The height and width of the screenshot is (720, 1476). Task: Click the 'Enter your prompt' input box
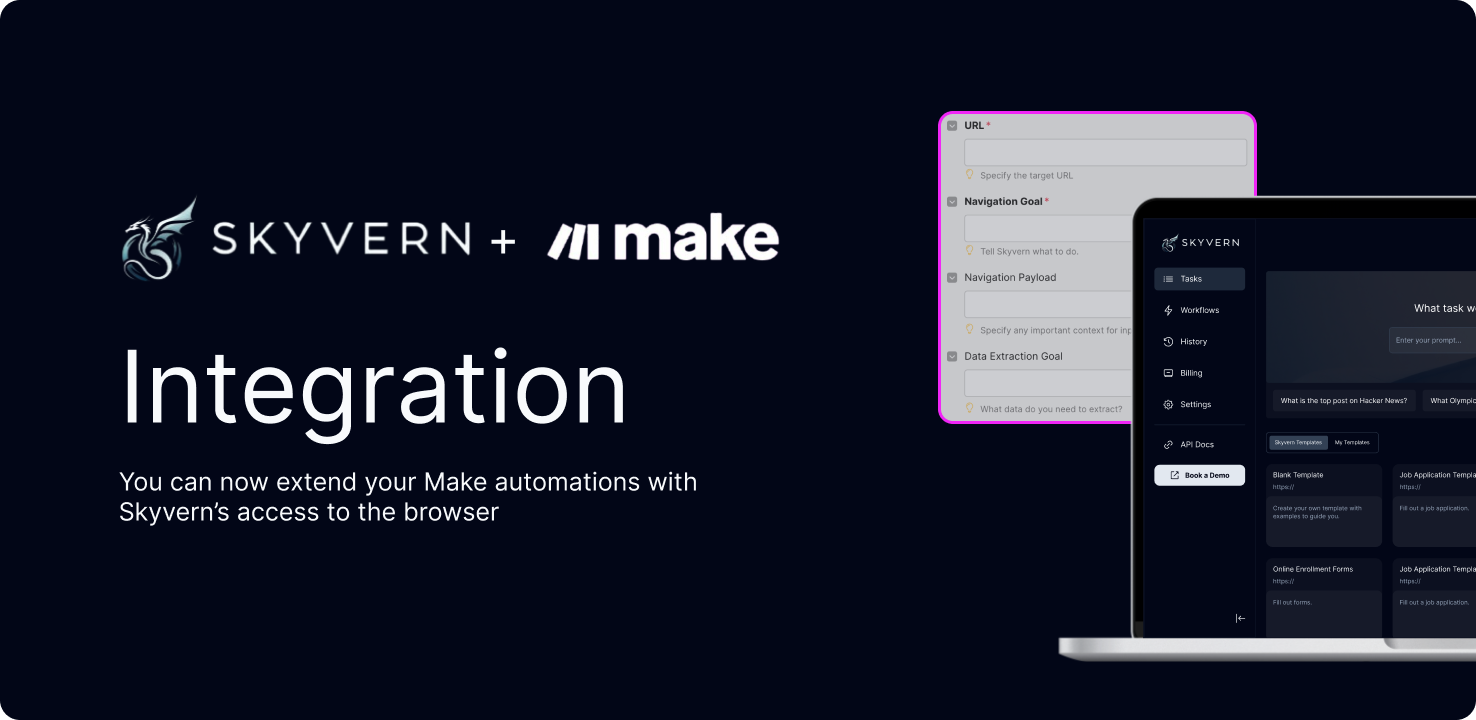[x=1432, y=340]
